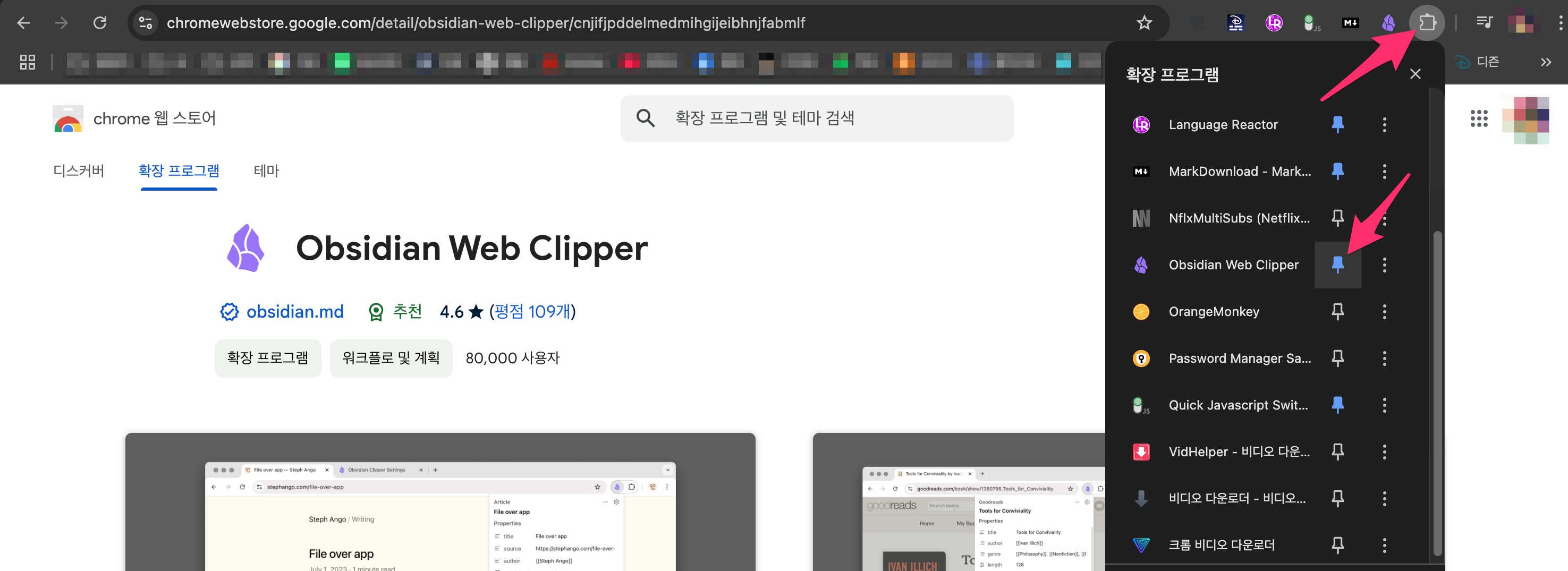Click the 크롬 비디오 다운로더 triangle icon

(1141, 545)
